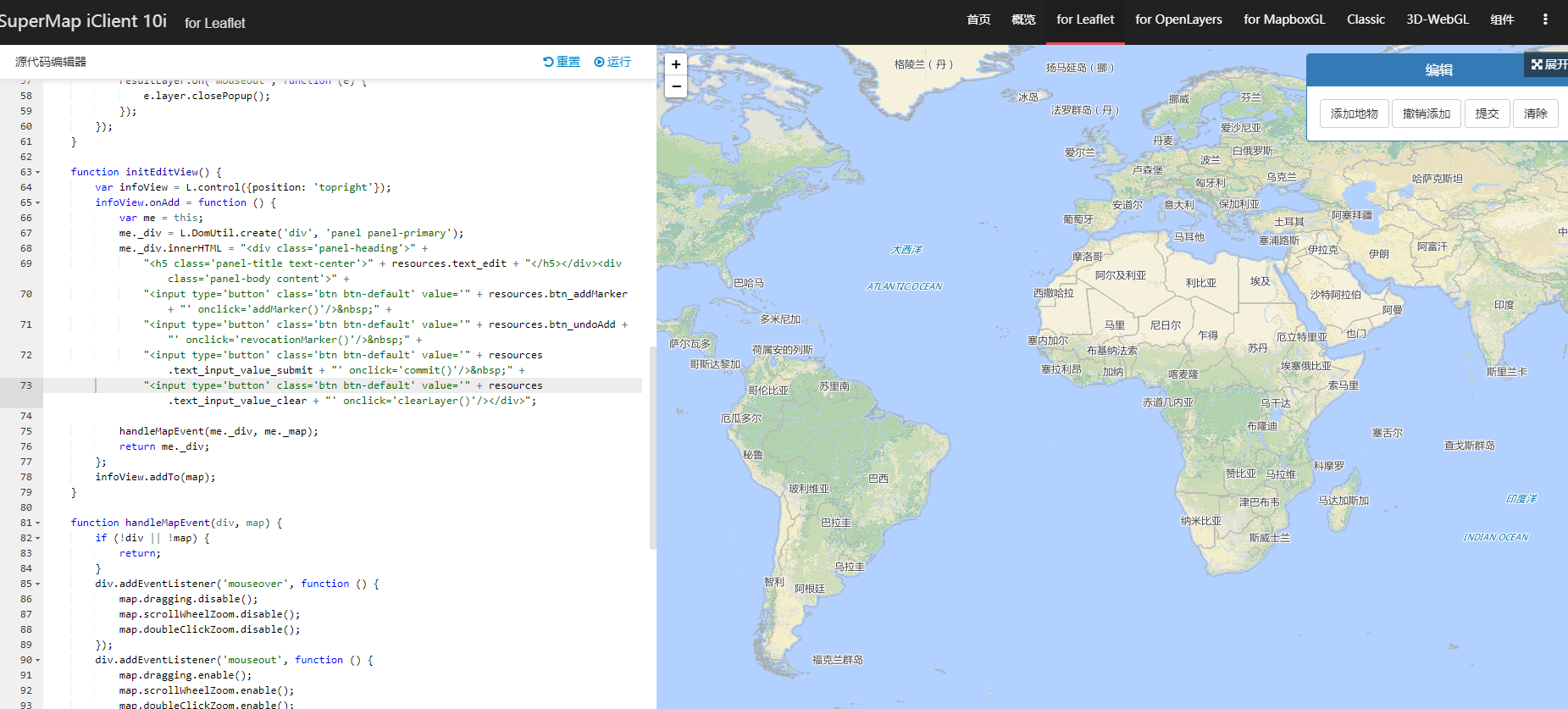
Task: Click the 源代码编辑器 label
Action: pyautogui.click(x=51, y=62)
